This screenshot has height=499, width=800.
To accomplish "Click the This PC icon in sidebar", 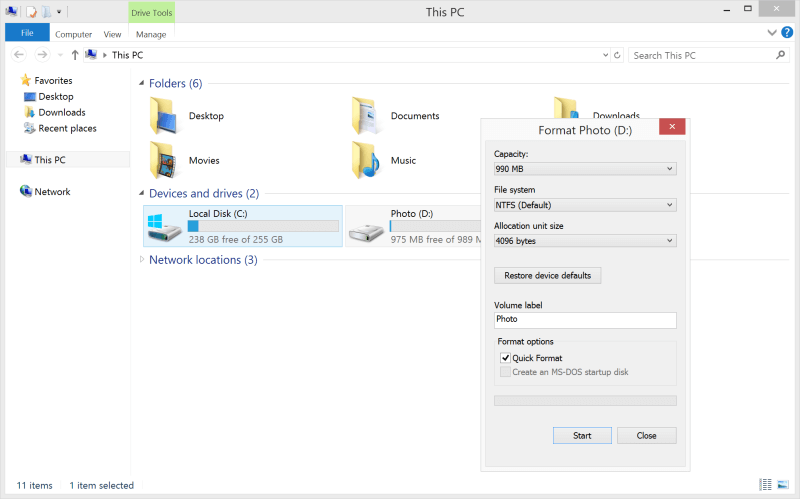I will click(26, 159).
